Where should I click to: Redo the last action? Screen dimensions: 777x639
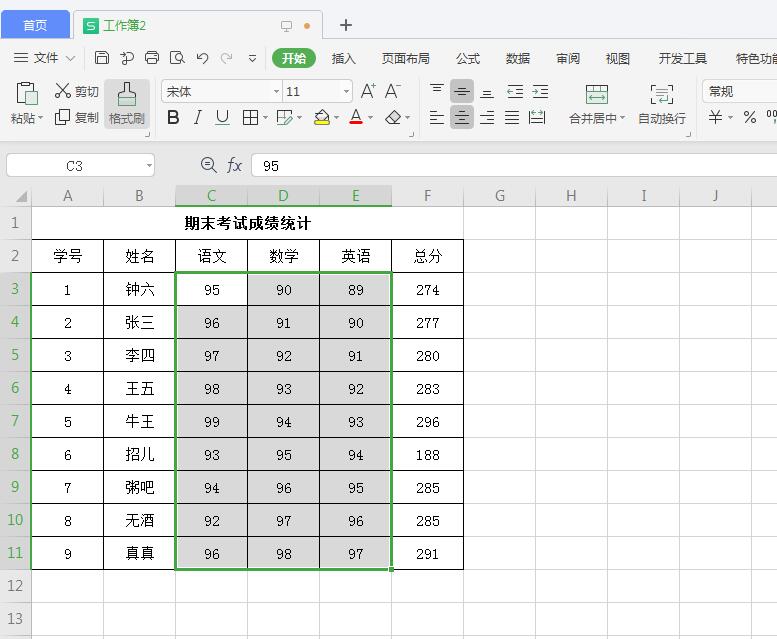(226, 58)
